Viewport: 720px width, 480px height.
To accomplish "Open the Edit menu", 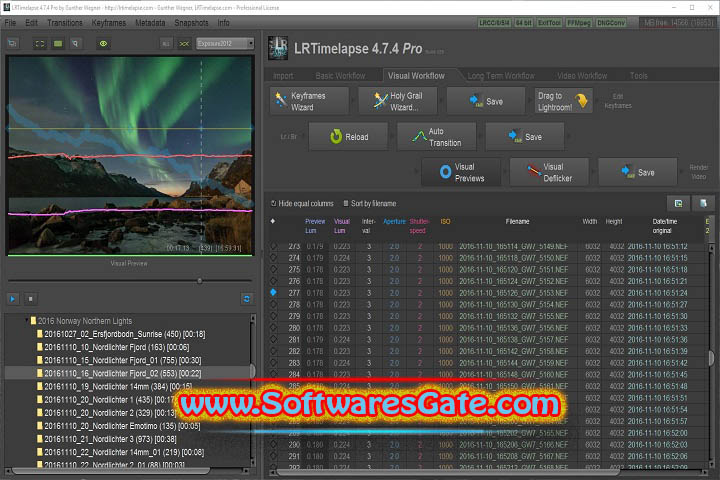I will click(31, 23).
